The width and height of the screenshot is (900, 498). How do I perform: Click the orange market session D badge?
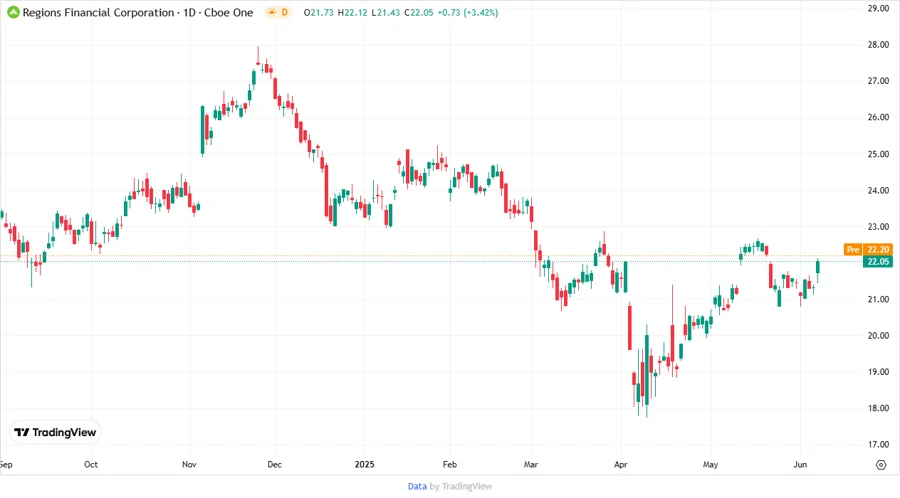click(x=278, y=13)
